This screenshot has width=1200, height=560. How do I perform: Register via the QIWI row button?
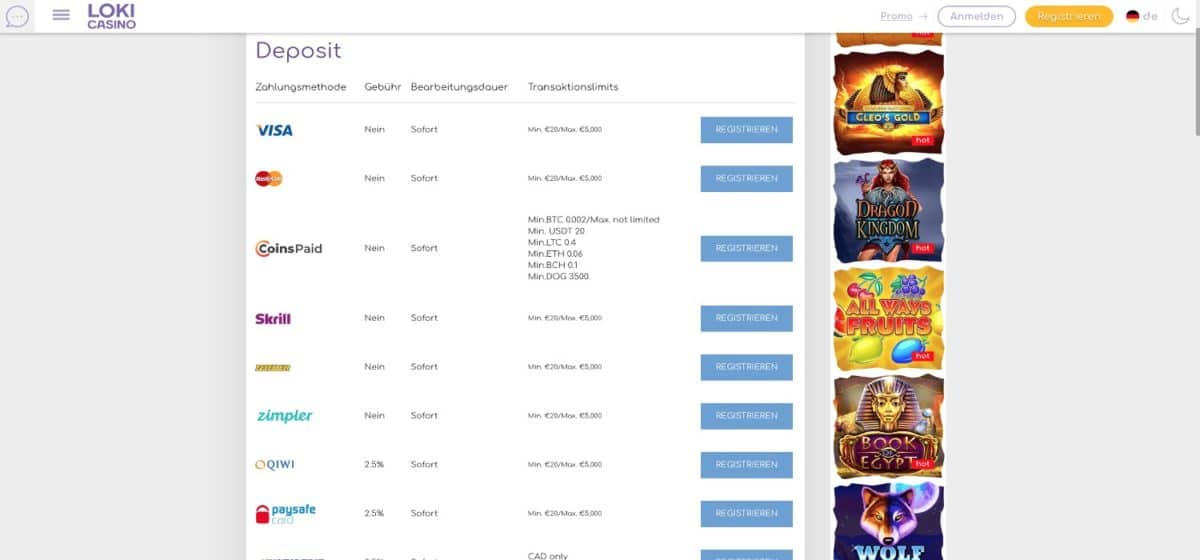746,465
